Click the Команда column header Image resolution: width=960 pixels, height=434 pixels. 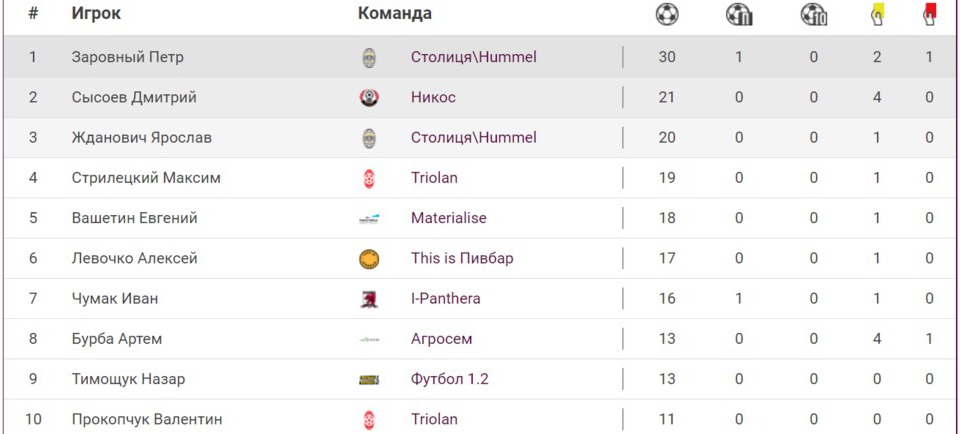click(395, 14)
